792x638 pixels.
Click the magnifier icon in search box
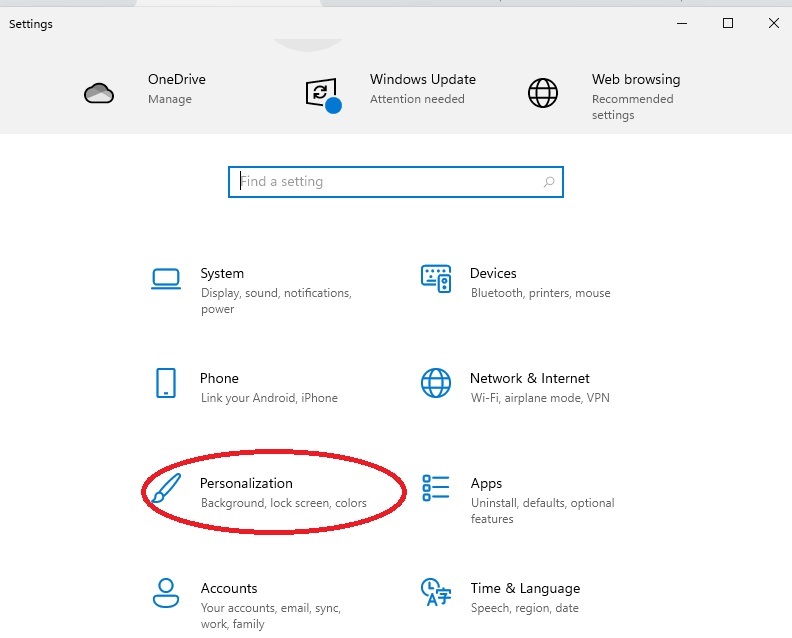click(549, 182)
